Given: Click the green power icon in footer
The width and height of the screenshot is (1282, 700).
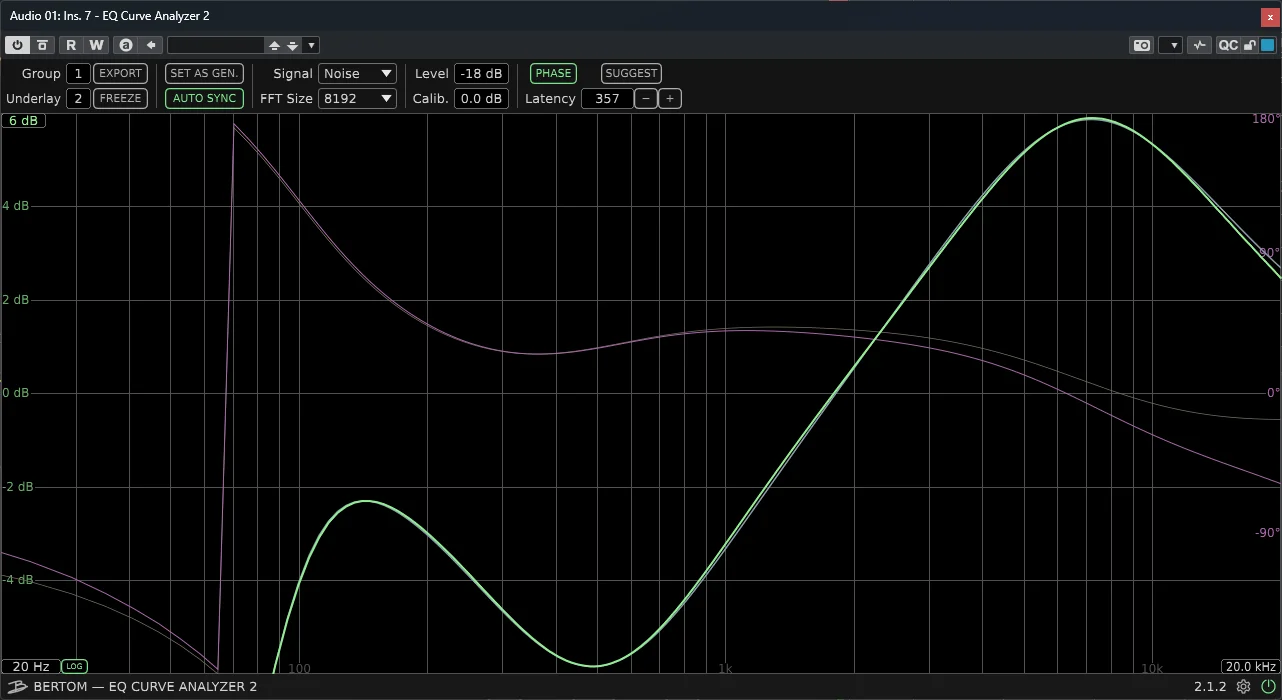Looking at the screenshot, I should click(x=1267, y=687).
